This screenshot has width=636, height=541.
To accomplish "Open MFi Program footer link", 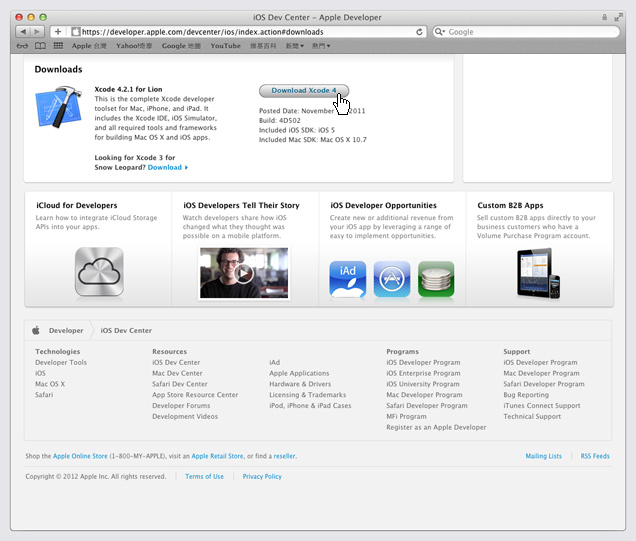I will point(406,416).
